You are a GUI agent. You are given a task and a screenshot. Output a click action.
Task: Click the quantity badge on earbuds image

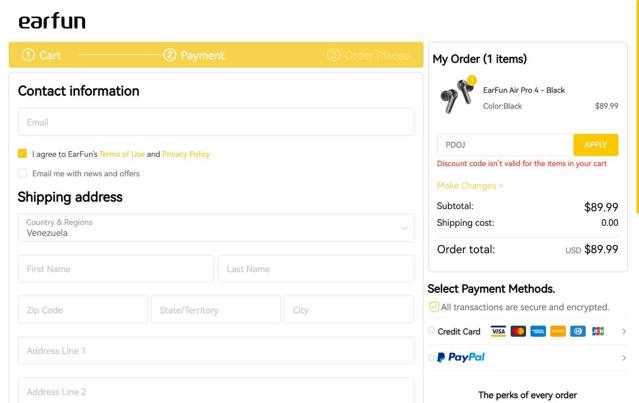pyautogui.click(x=472, y=80)
